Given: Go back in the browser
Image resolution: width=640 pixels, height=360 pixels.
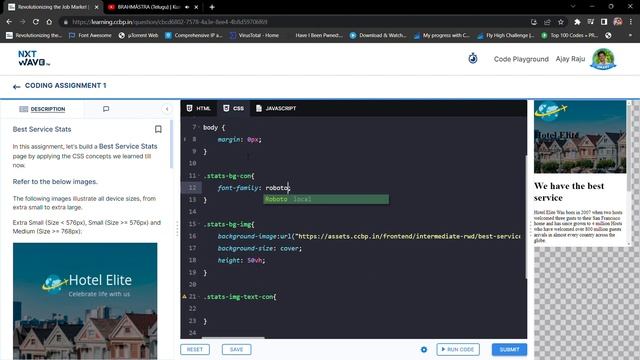Looking at the screenshot, I should pyautogui.click(x=9, y=22).
